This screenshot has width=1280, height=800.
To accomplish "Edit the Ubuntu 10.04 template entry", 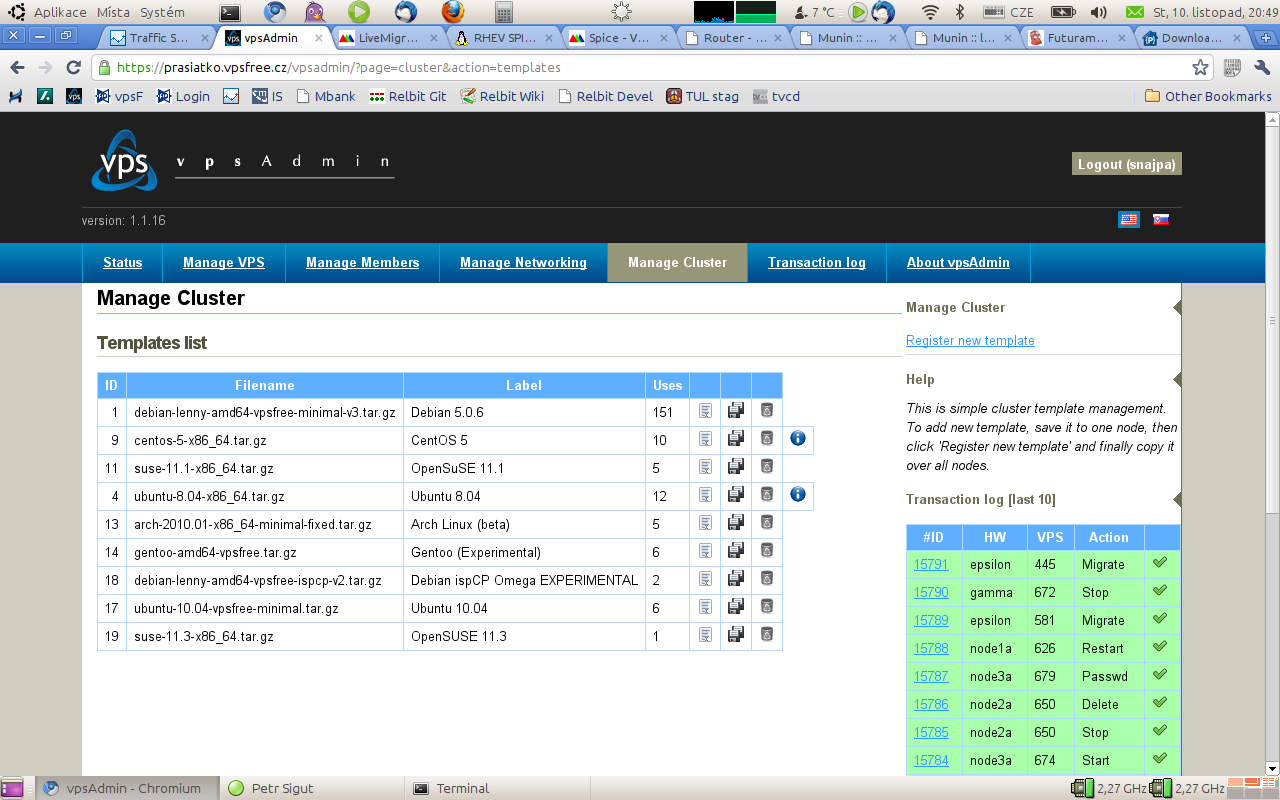I will pyautogui.click(x=705, y=607).
